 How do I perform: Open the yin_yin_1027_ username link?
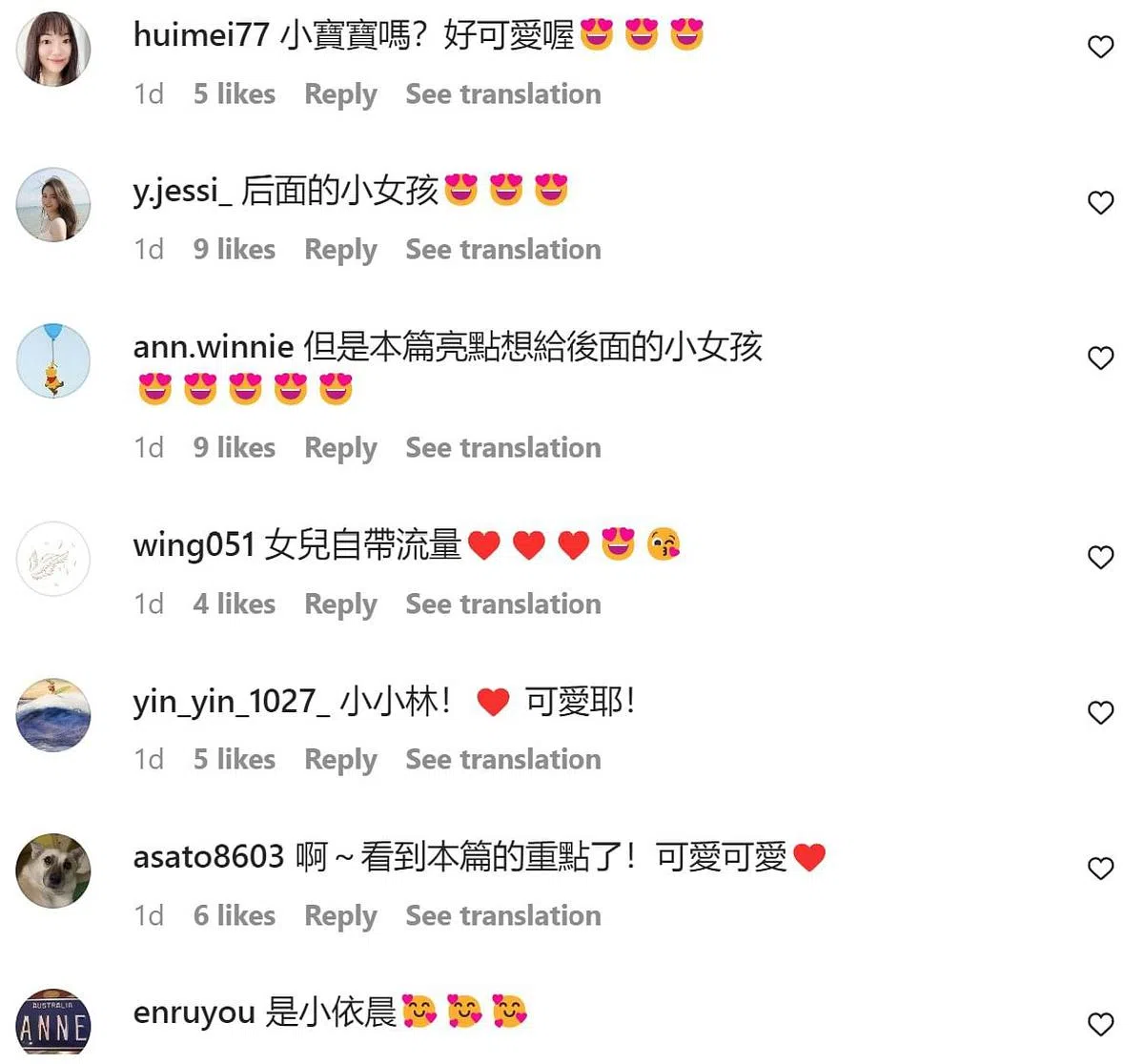point(232,703)
